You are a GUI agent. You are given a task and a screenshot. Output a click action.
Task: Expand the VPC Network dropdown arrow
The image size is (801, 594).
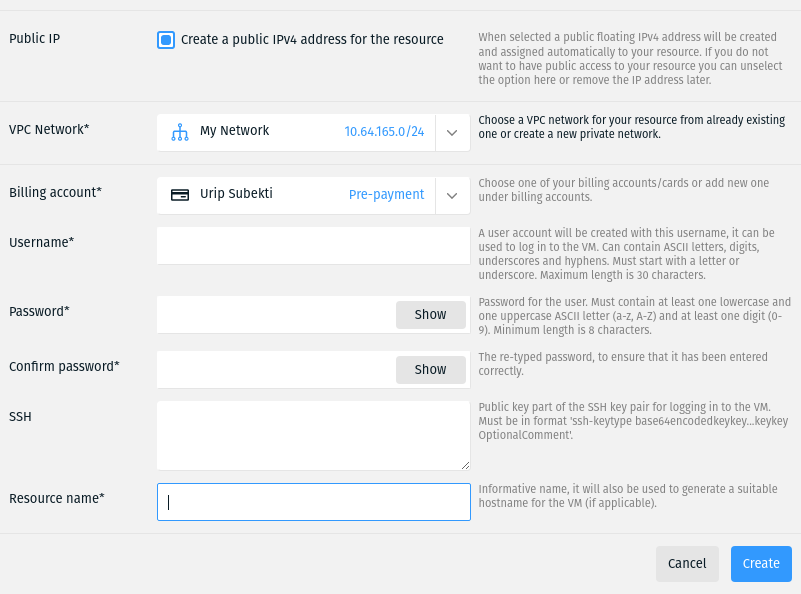(x=452, y=133)
